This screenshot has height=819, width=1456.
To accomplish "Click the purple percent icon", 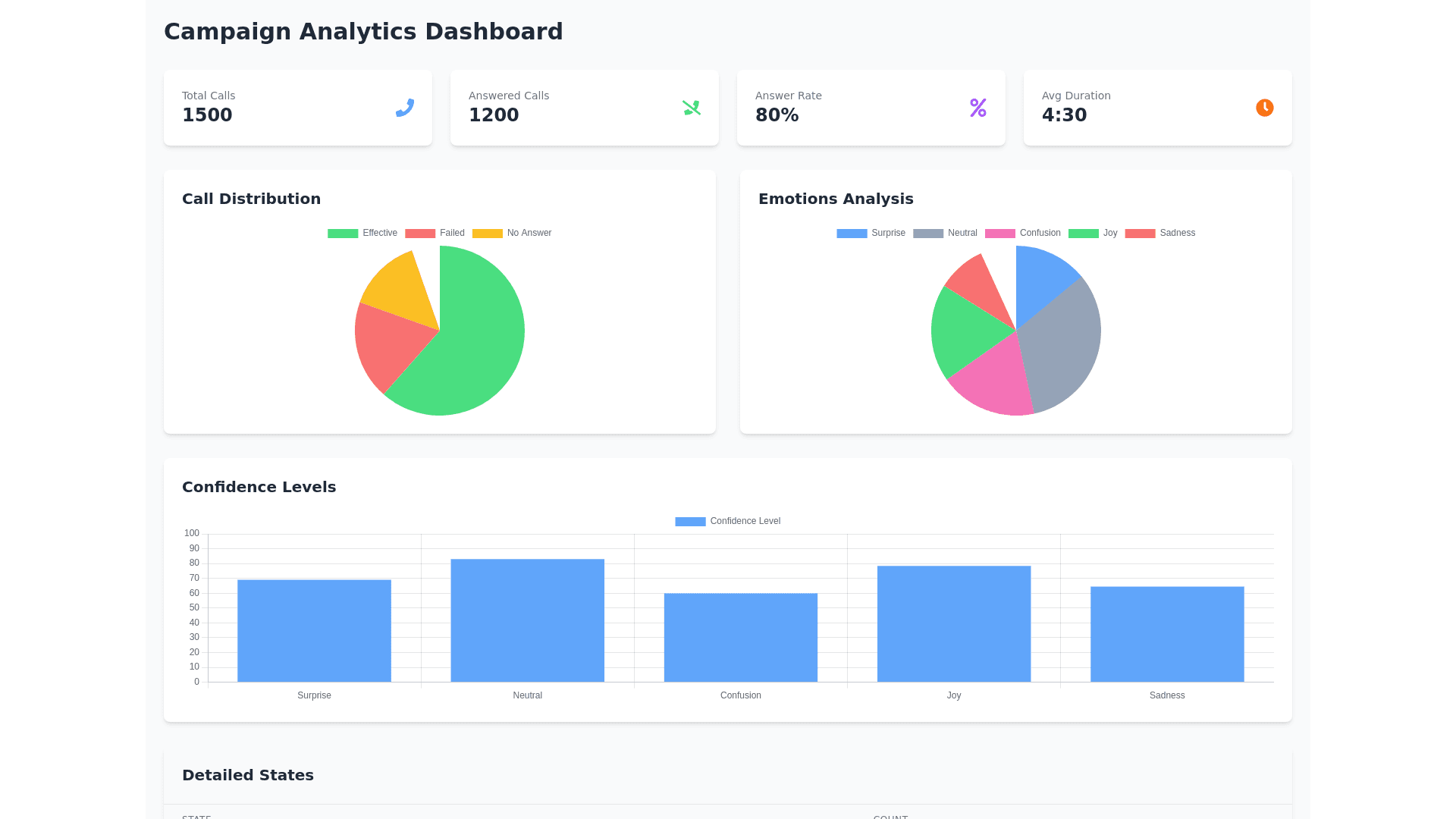I will pos(977,108).
